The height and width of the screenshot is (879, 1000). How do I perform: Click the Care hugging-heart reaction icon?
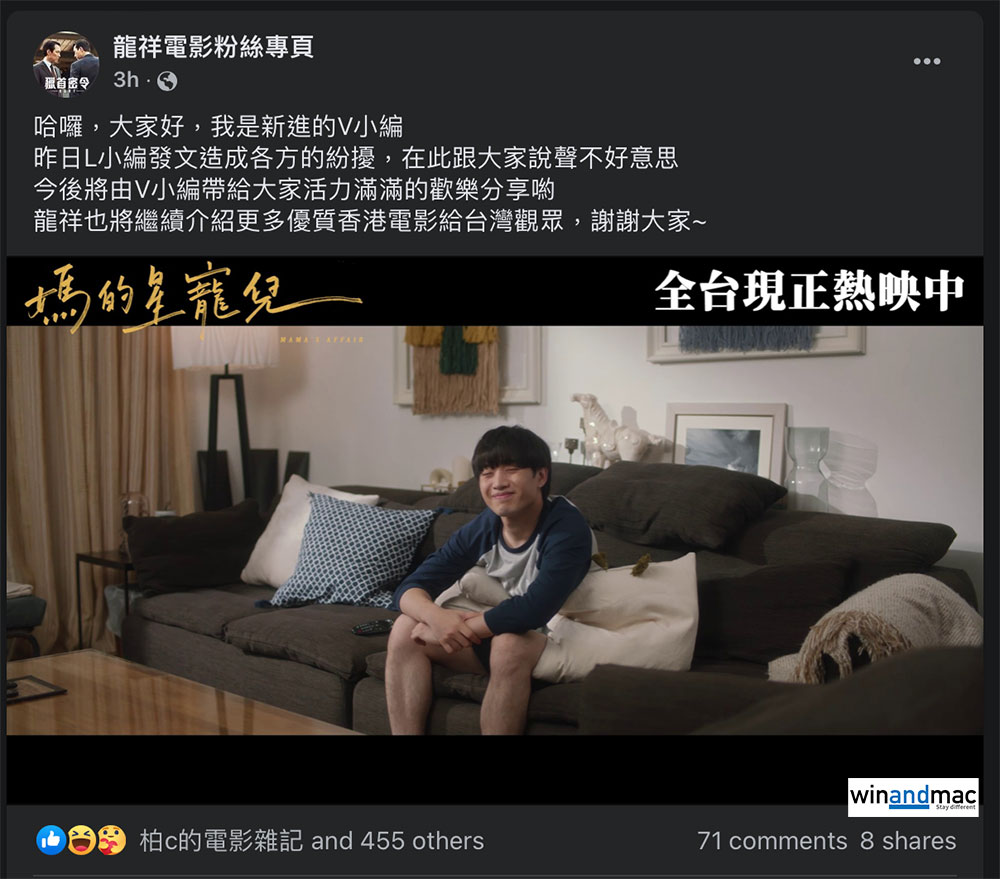111,840
